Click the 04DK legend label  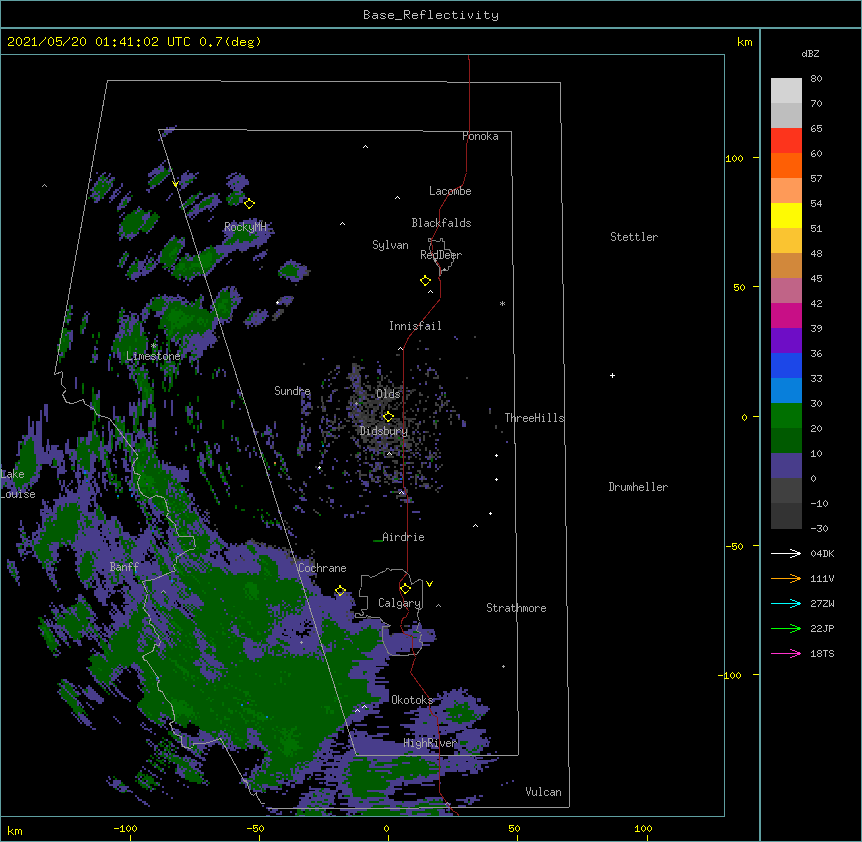pyautogui.click(x=822, y=553)
